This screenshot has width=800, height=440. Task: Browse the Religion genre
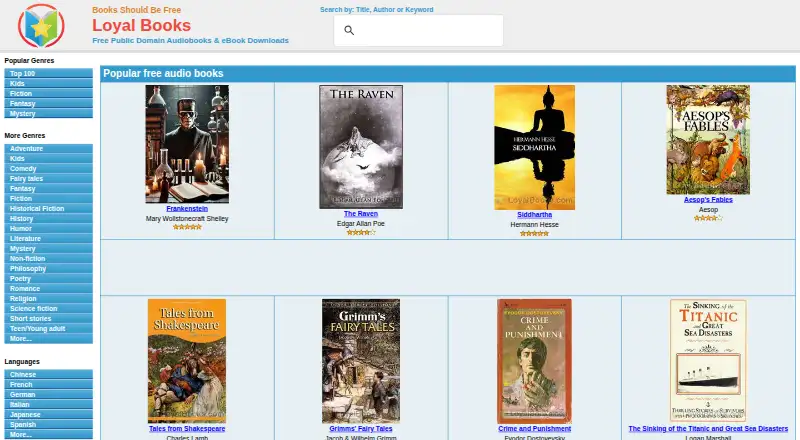48,299
